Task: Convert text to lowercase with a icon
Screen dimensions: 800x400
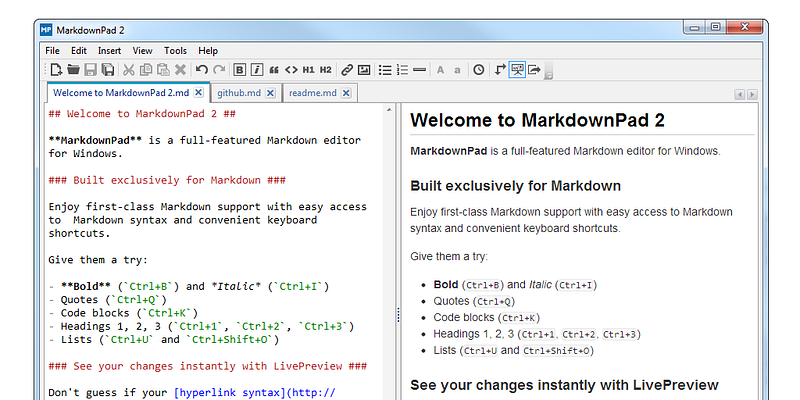Action: [457, 70]
